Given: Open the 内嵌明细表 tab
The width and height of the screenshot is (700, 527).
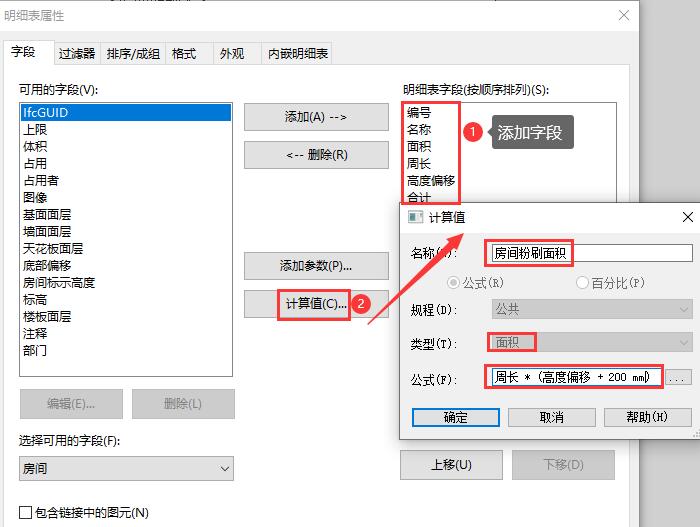Looking at the screenshot, I should tap(298, 54).
